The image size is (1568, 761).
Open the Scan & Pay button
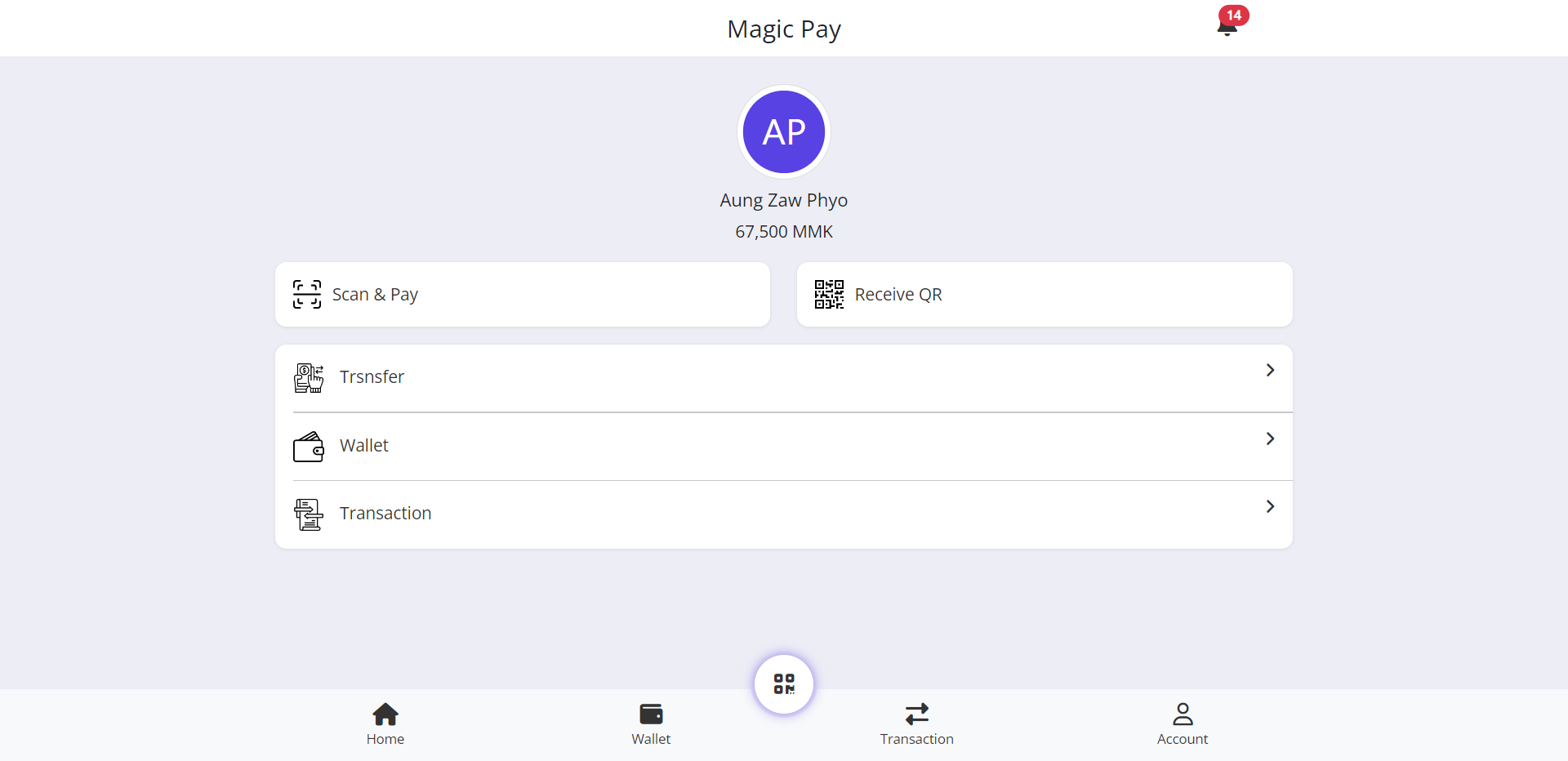(523, 294)
